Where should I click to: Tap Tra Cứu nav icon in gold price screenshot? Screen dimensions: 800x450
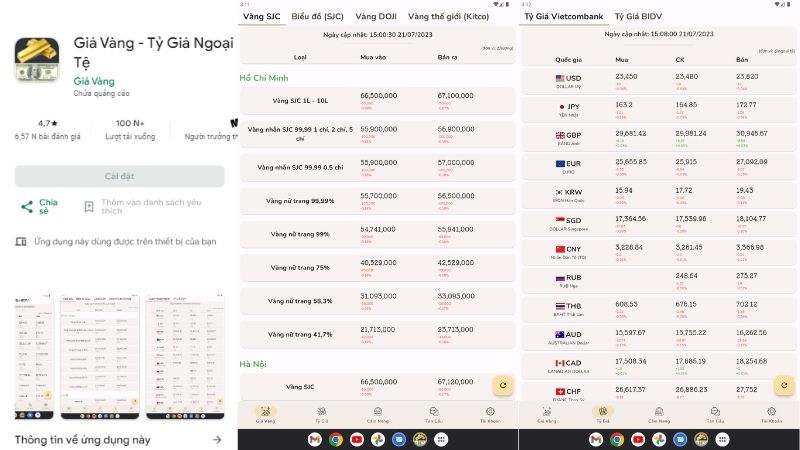pos(434,414)
